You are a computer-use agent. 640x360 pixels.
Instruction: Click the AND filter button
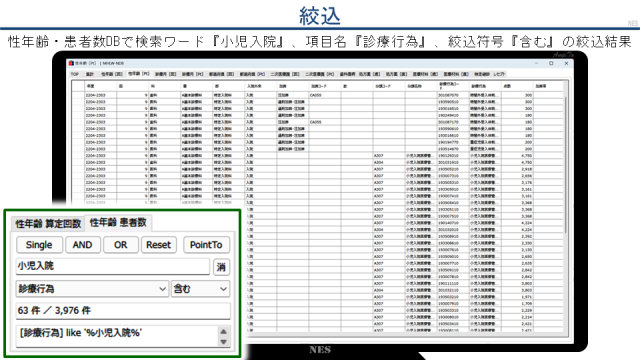(x=82, y=245)
